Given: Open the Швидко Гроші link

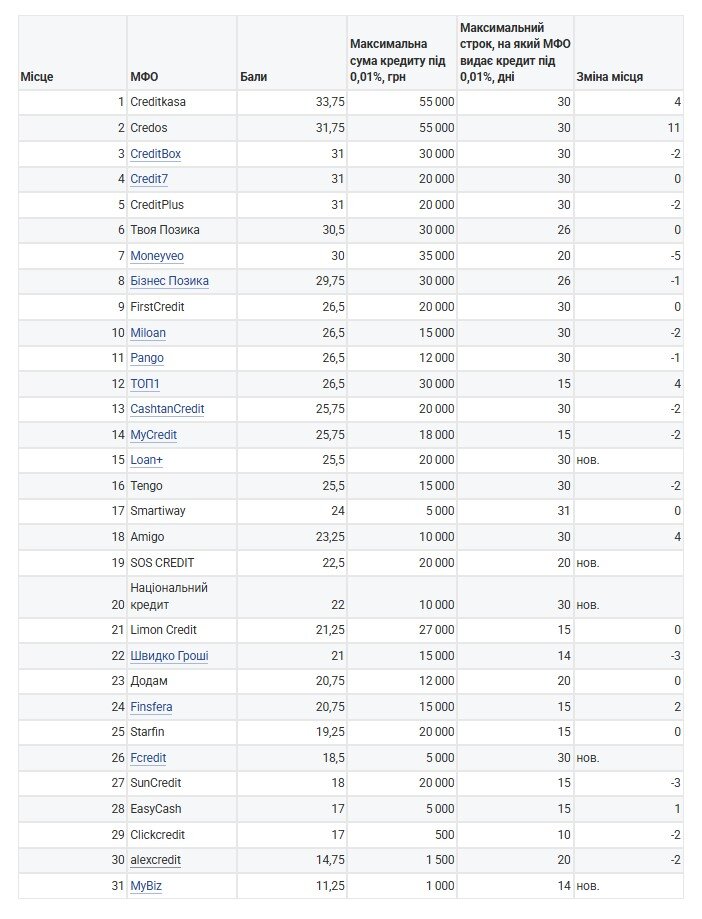Looking at the screenshot, I should (169, 655).
